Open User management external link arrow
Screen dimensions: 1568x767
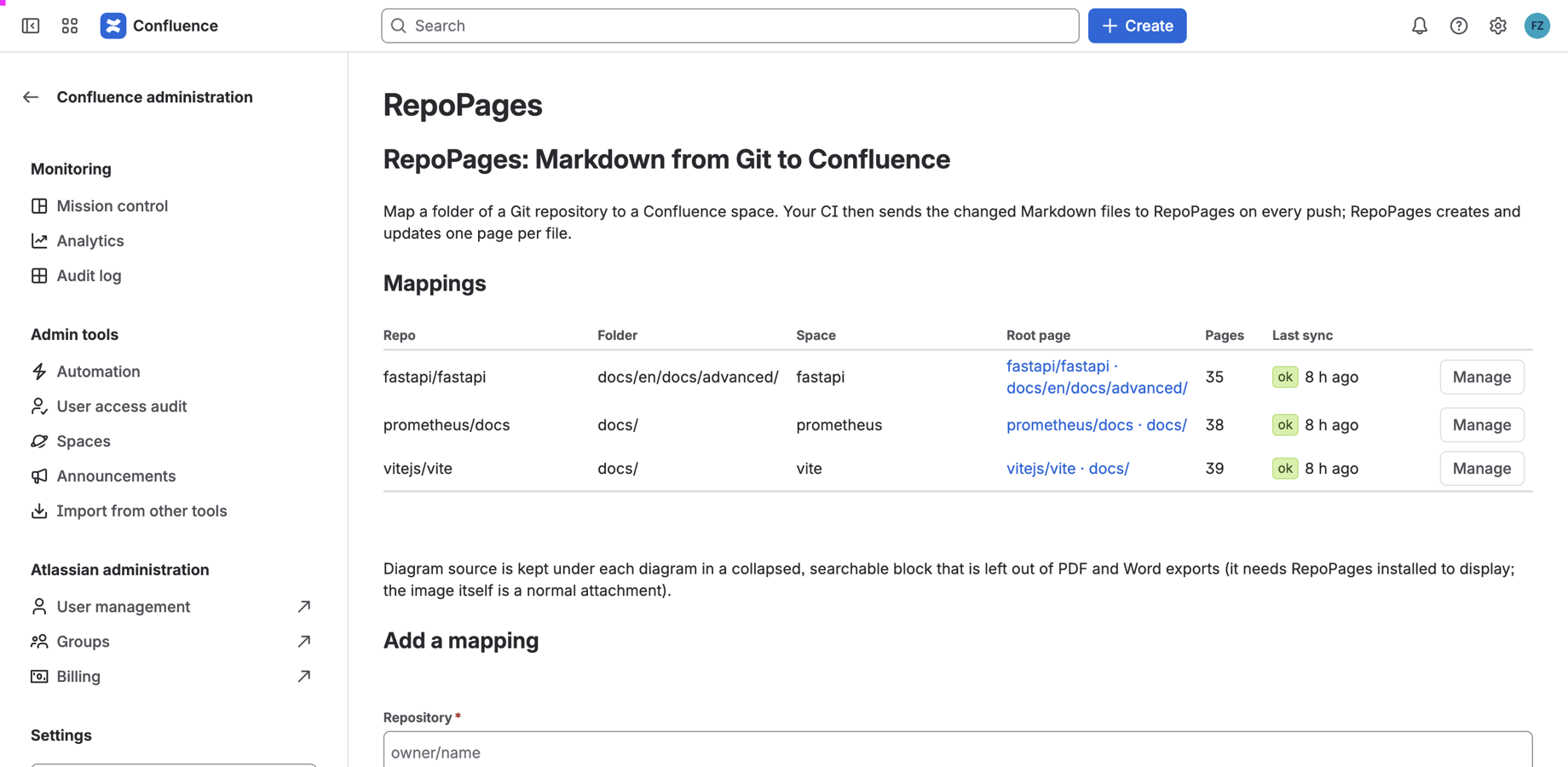click(x=304, y=607)
